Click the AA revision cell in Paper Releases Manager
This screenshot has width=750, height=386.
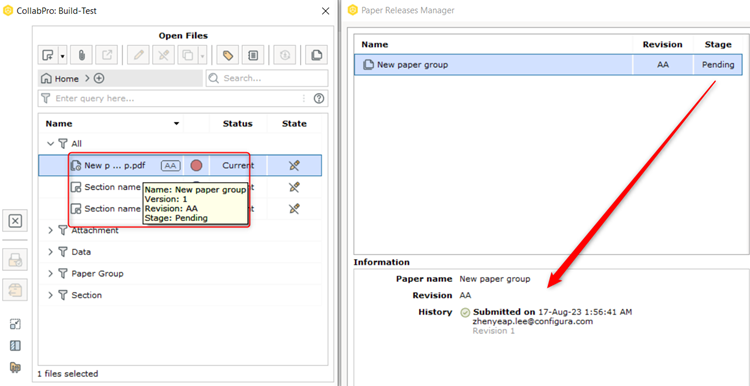tap(662, 65)
